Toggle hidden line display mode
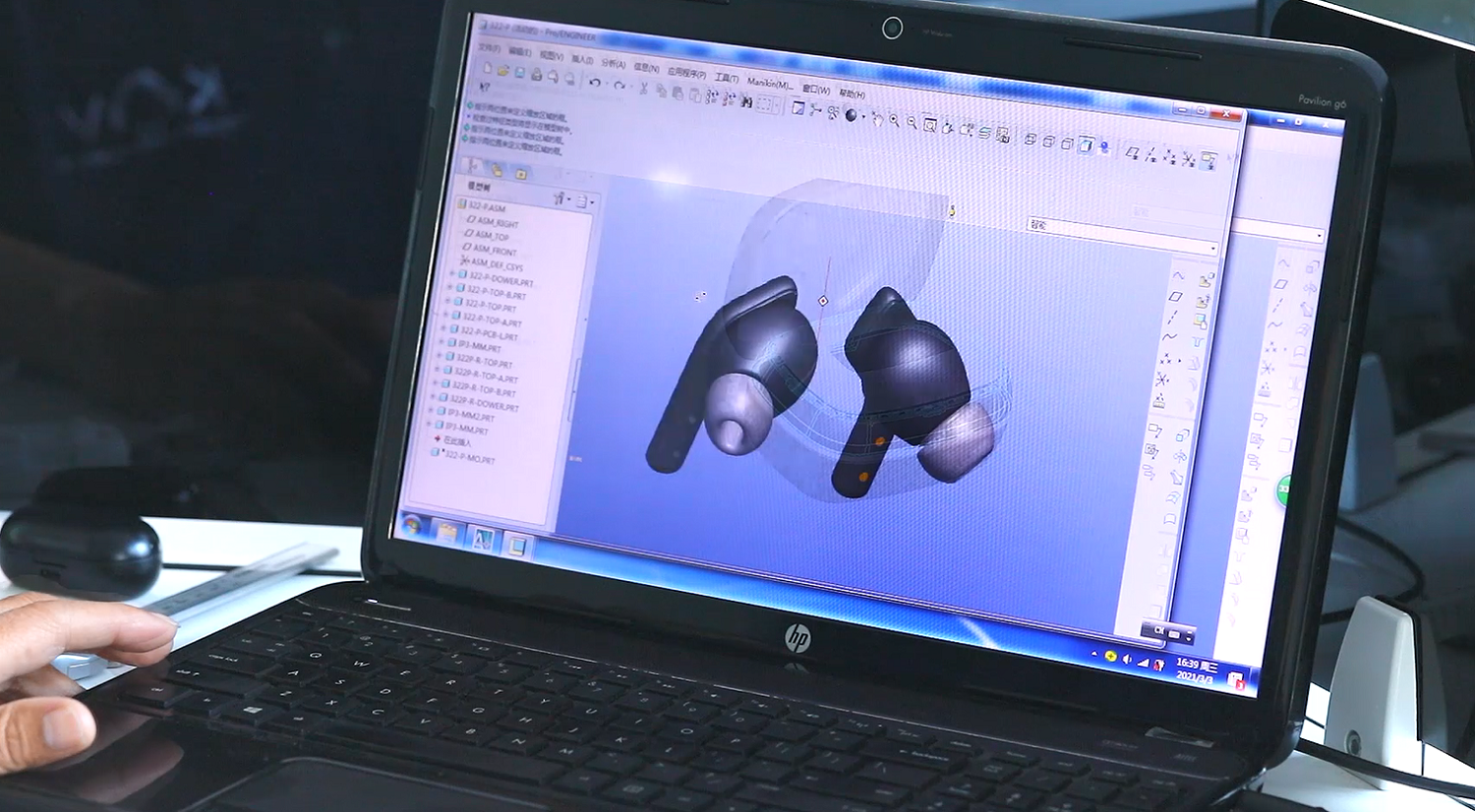This screenshot has width=1475, height=812. pyautogui.click(x=1048, y=141)
